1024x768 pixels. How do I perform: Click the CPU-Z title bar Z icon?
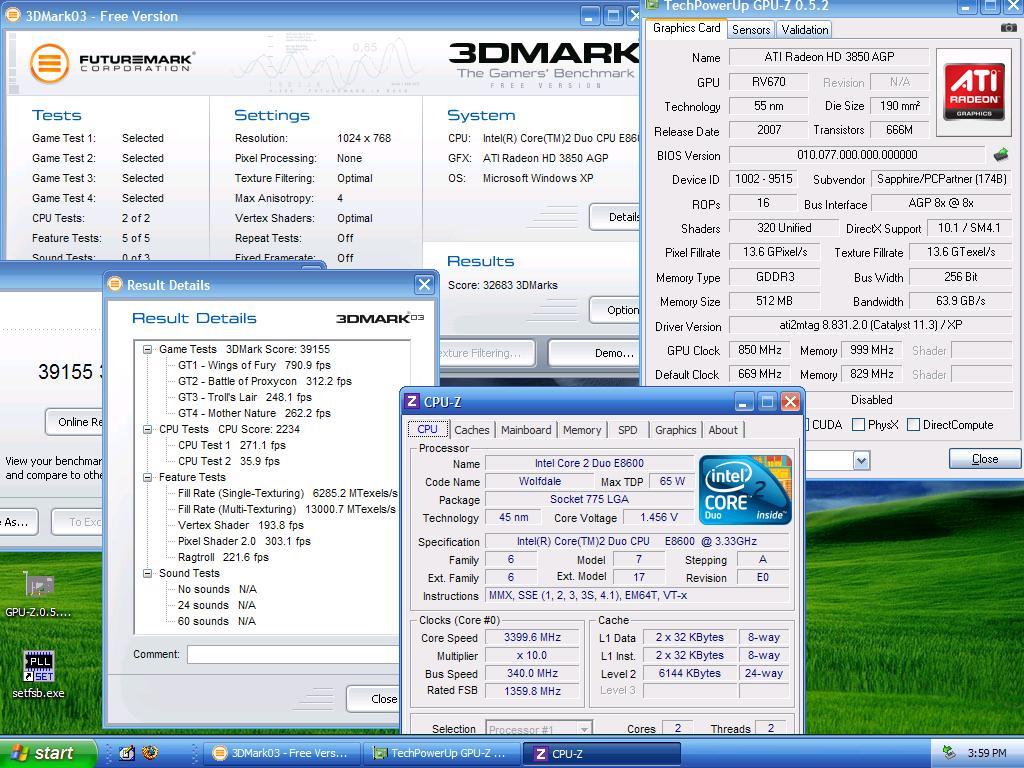tap(412, 402)
